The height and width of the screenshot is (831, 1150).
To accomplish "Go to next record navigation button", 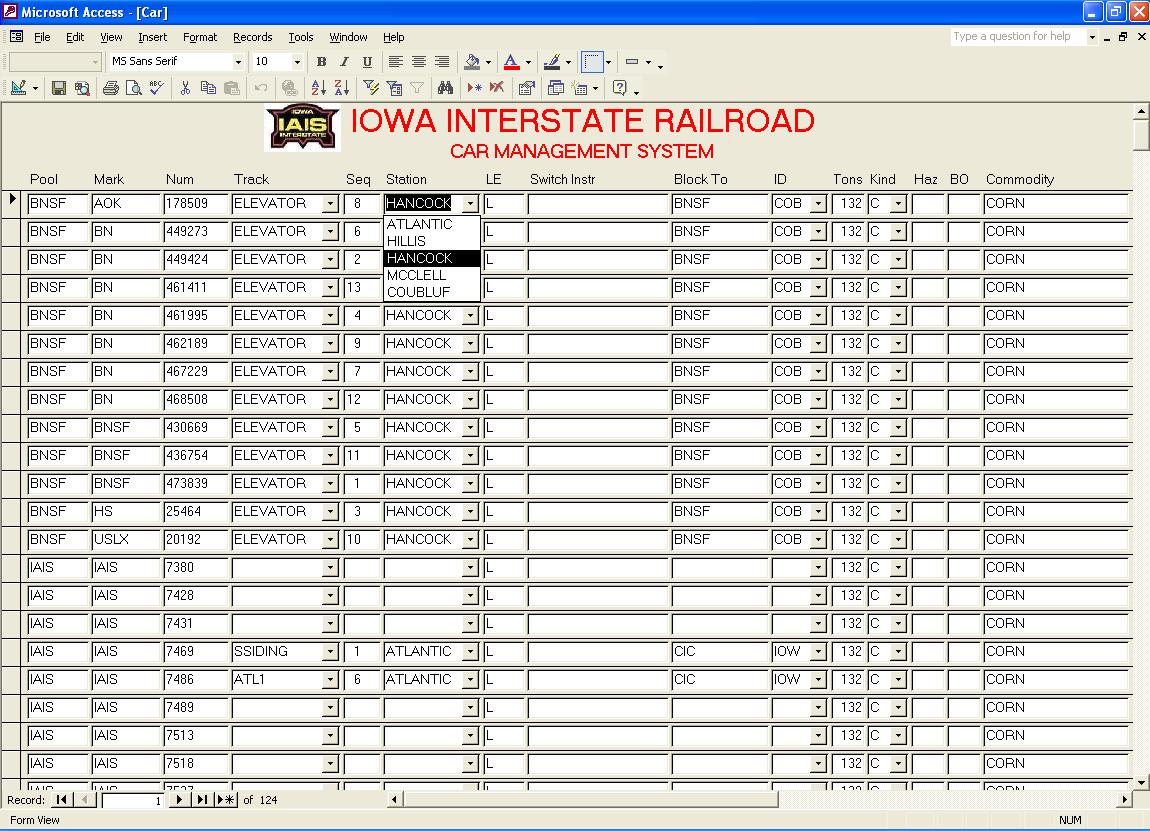I will click(179, 799).
